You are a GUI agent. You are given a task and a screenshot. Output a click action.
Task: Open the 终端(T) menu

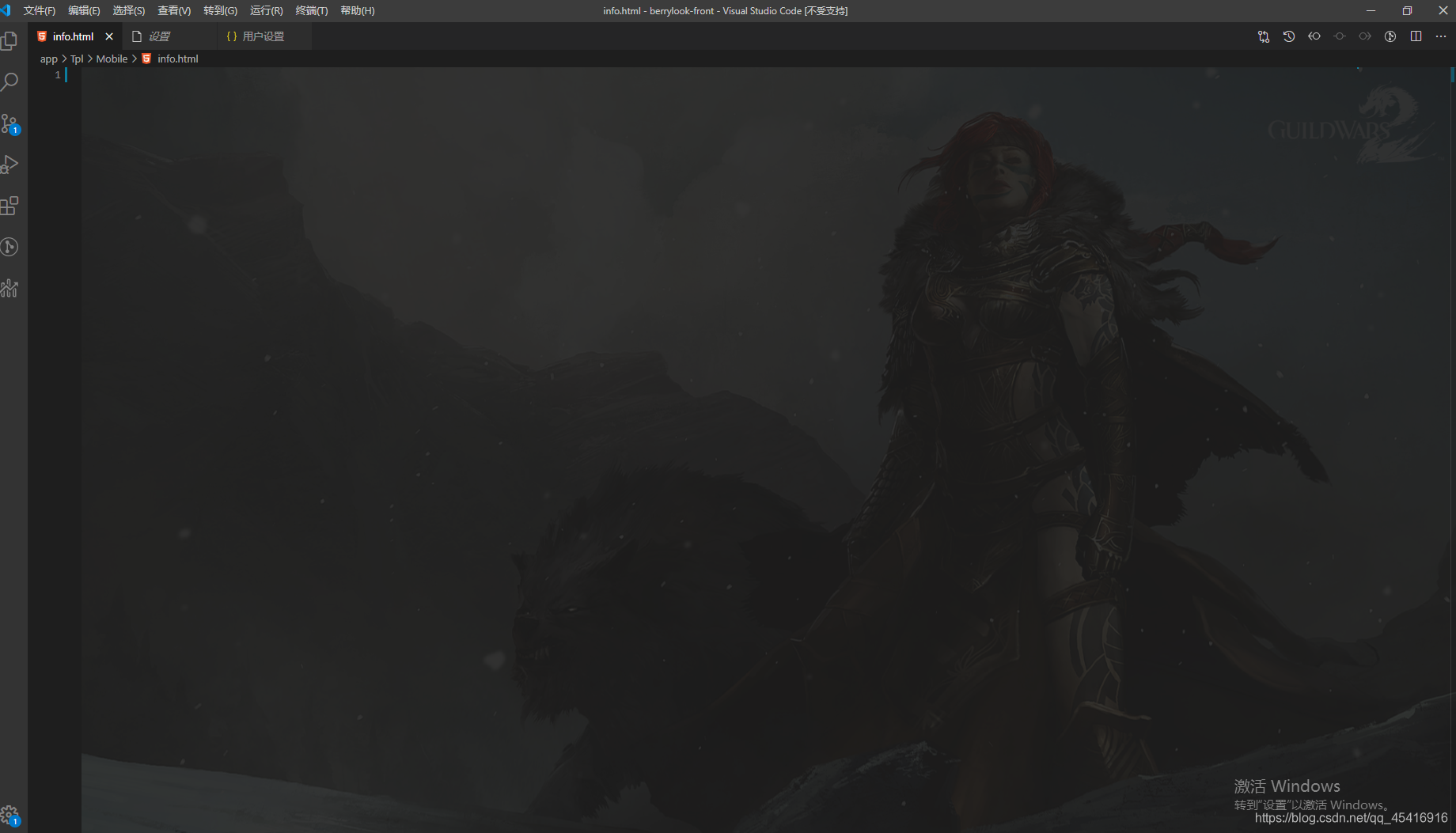click(312, 10)
